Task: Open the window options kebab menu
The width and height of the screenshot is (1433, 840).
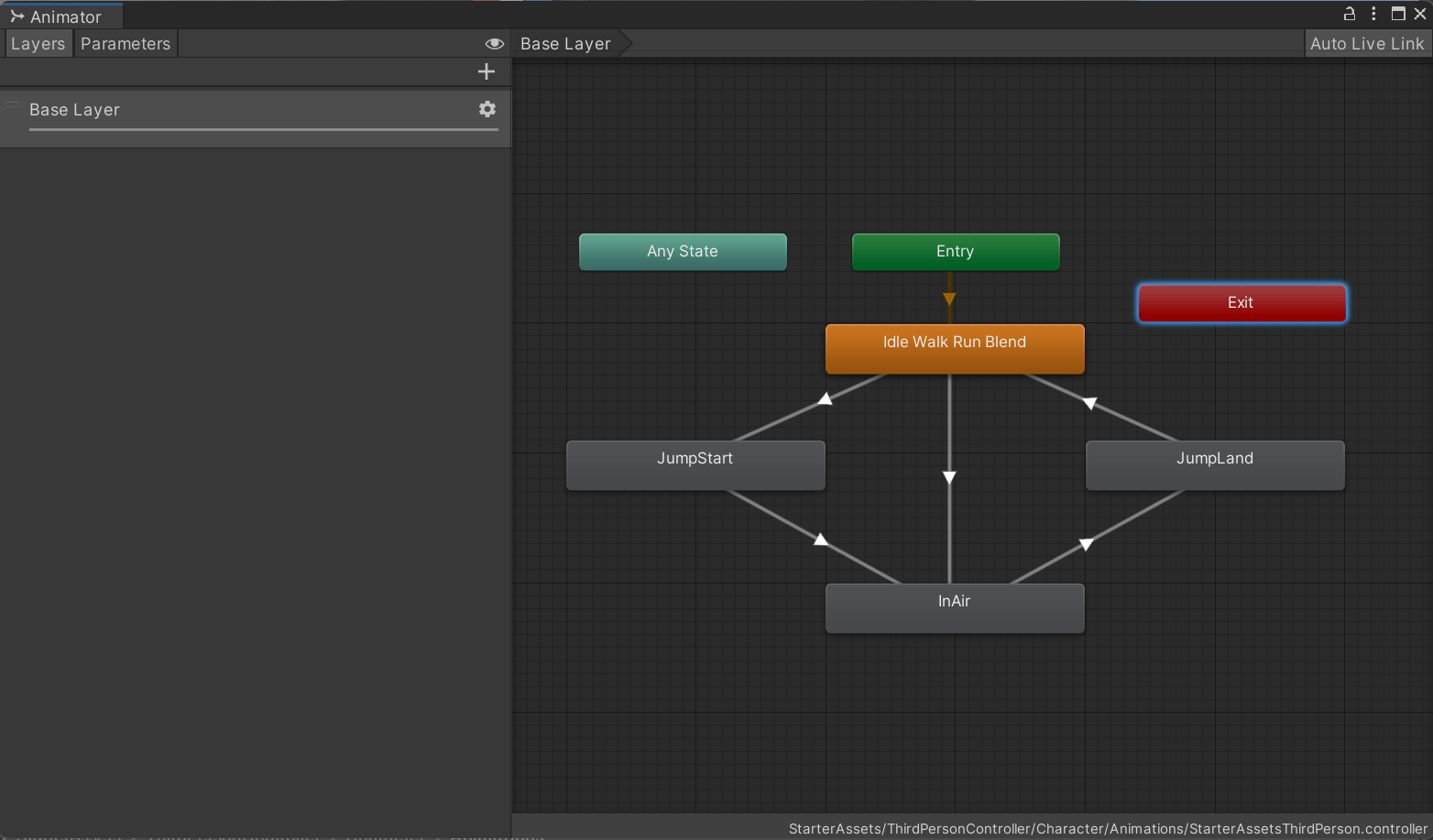Action: 1373,14
